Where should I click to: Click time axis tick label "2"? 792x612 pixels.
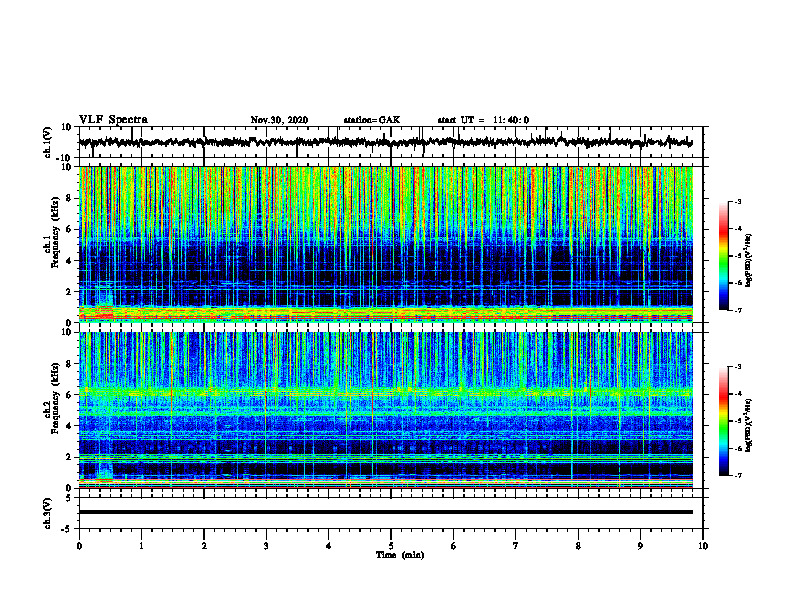coord(204,546)
